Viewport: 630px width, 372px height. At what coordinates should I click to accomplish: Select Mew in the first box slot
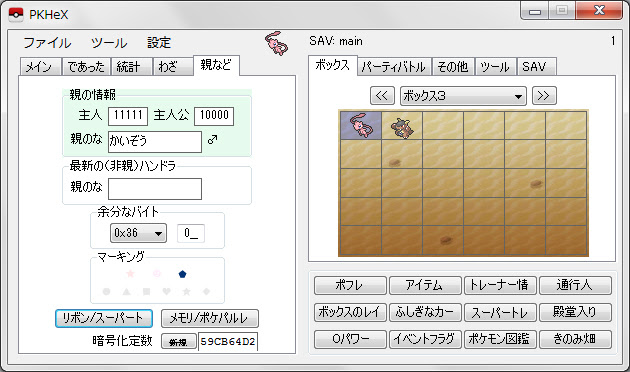(361, 126)
